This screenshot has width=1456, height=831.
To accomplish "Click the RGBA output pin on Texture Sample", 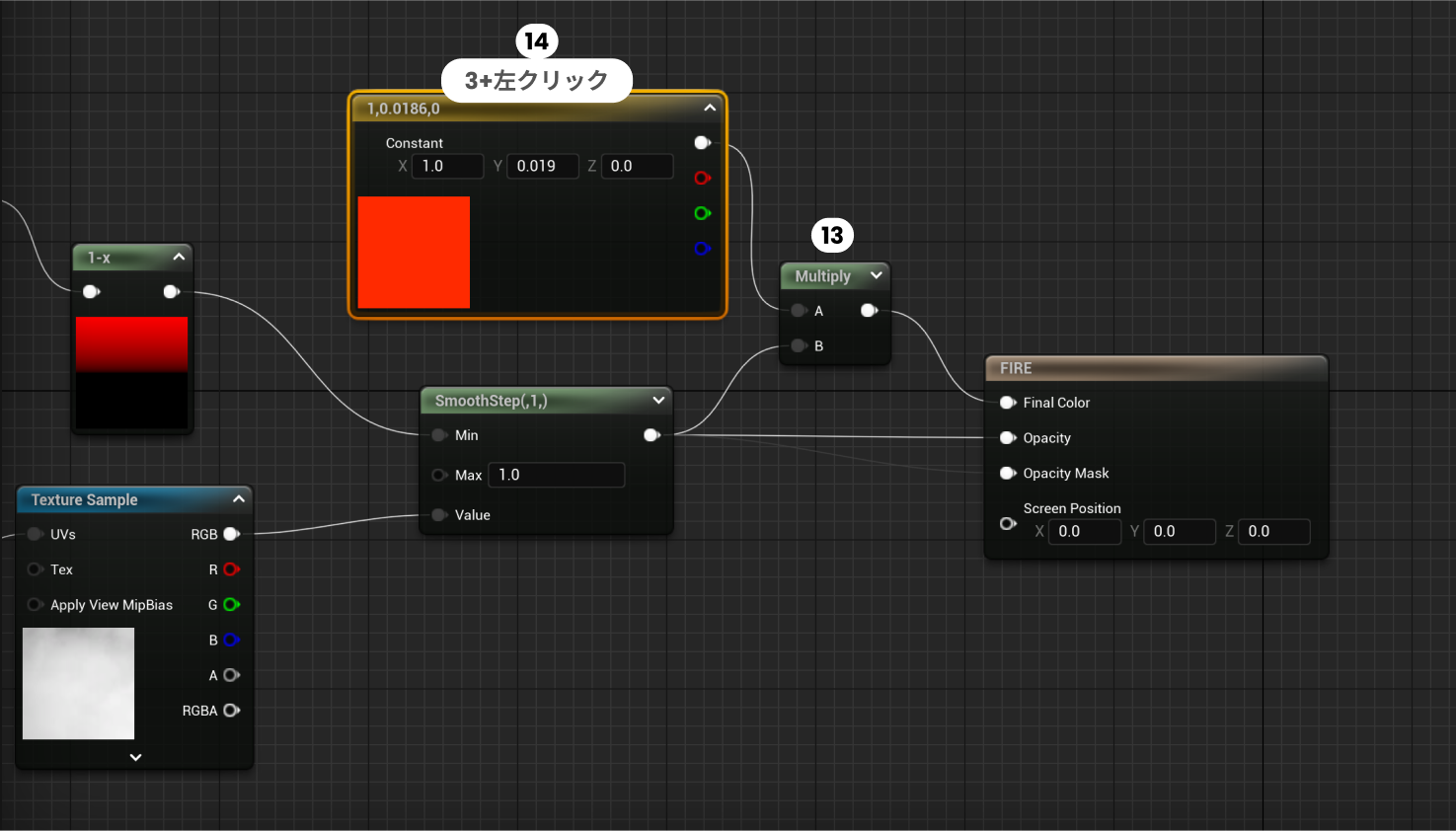I will point(231,710).
